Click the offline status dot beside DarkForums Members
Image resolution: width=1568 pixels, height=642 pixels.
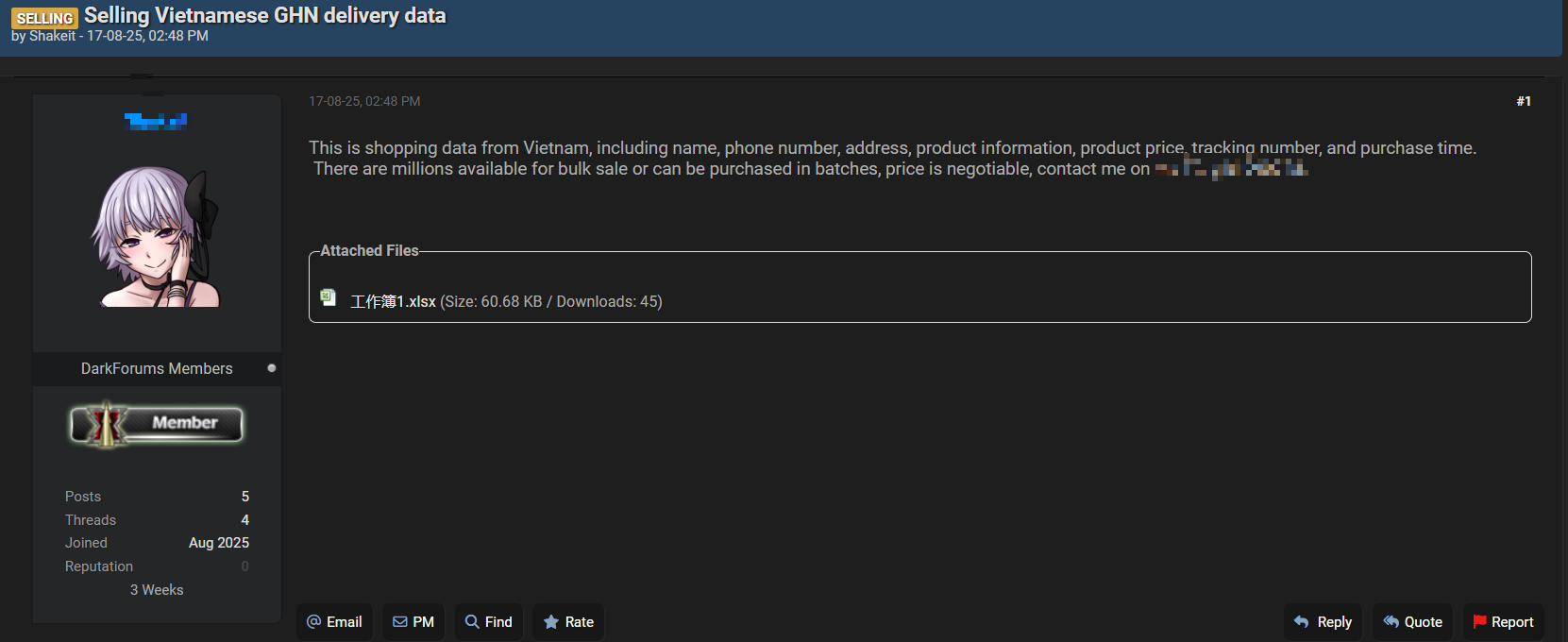[x=272, y=368]
